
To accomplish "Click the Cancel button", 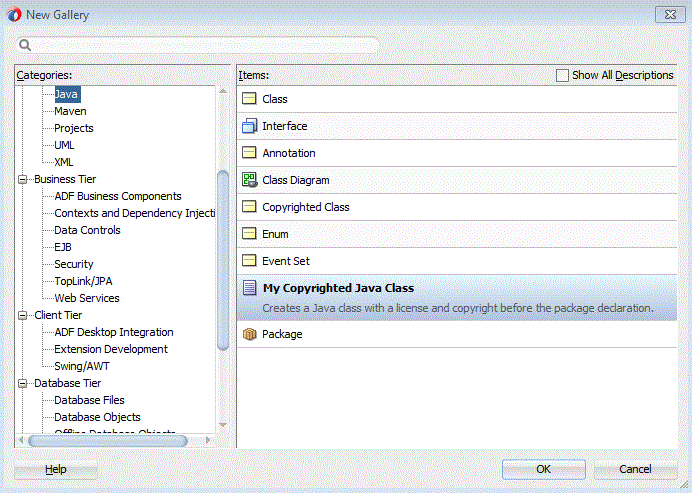I will point(635,469).
